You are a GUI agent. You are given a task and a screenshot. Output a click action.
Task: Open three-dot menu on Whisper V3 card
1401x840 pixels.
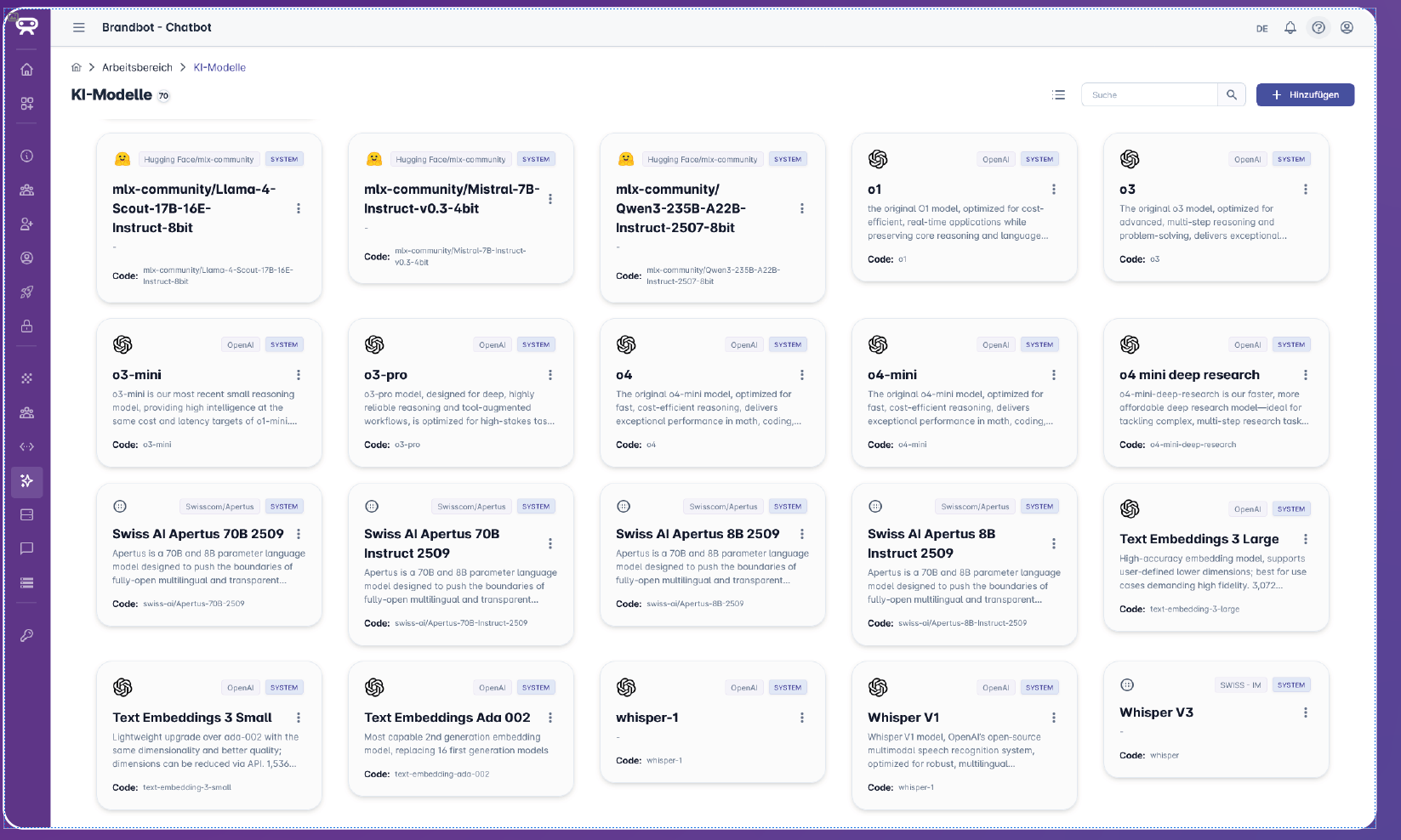pyautogui.click(x=1305, y=712)
